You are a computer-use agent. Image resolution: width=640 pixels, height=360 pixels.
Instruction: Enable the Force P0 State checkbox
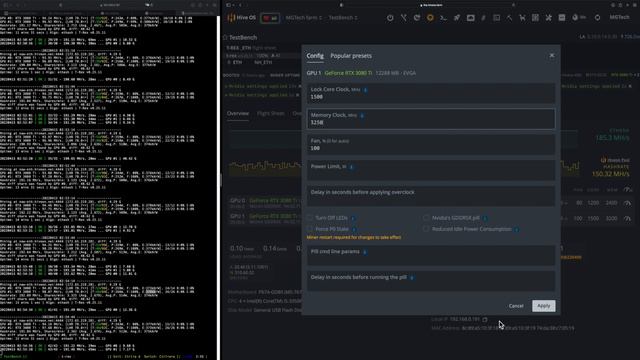click(x=310, y=229)
